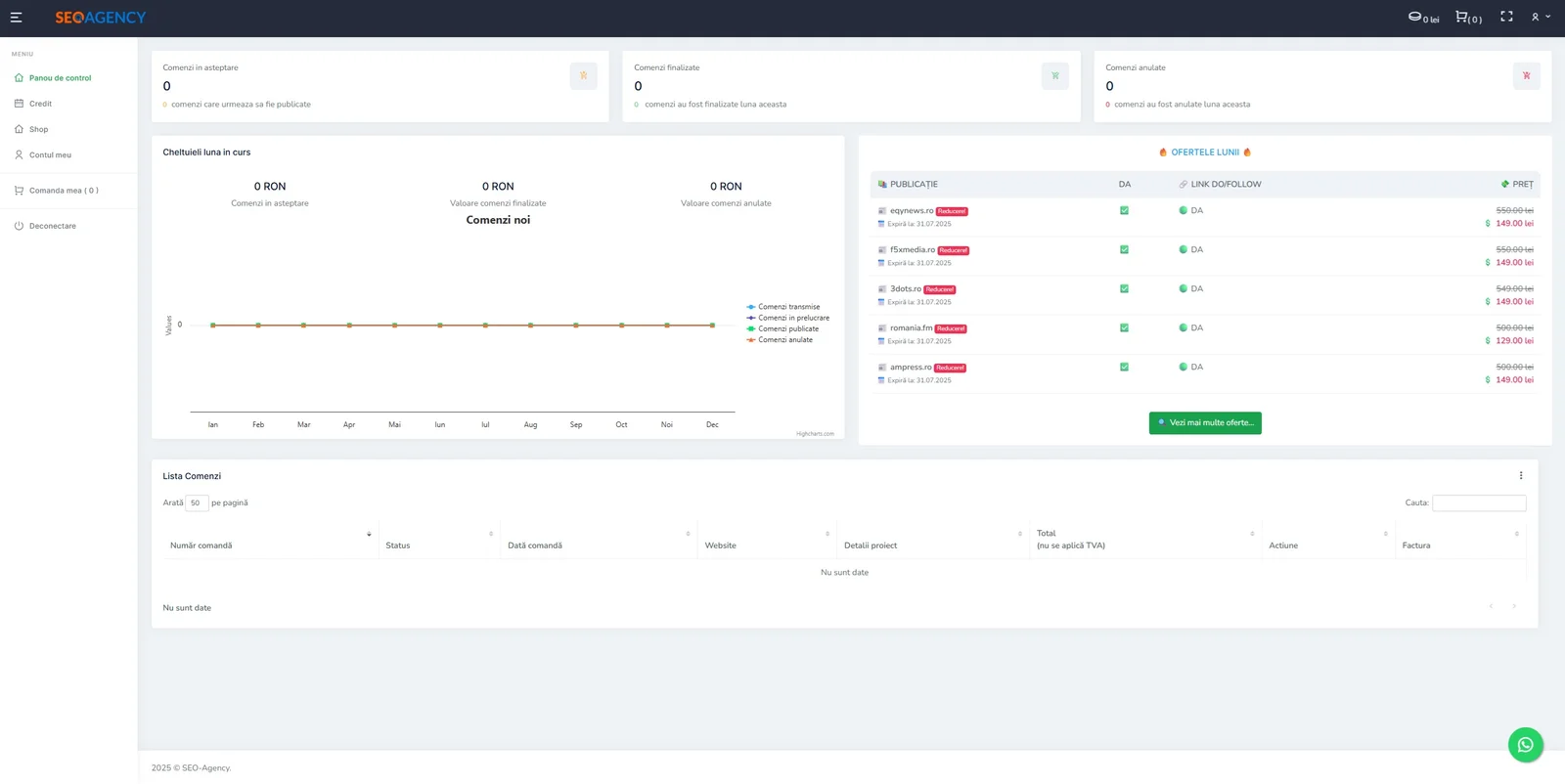Sort by Factura column
The height and width of the screenshot is (784, 1565).
1460,540
